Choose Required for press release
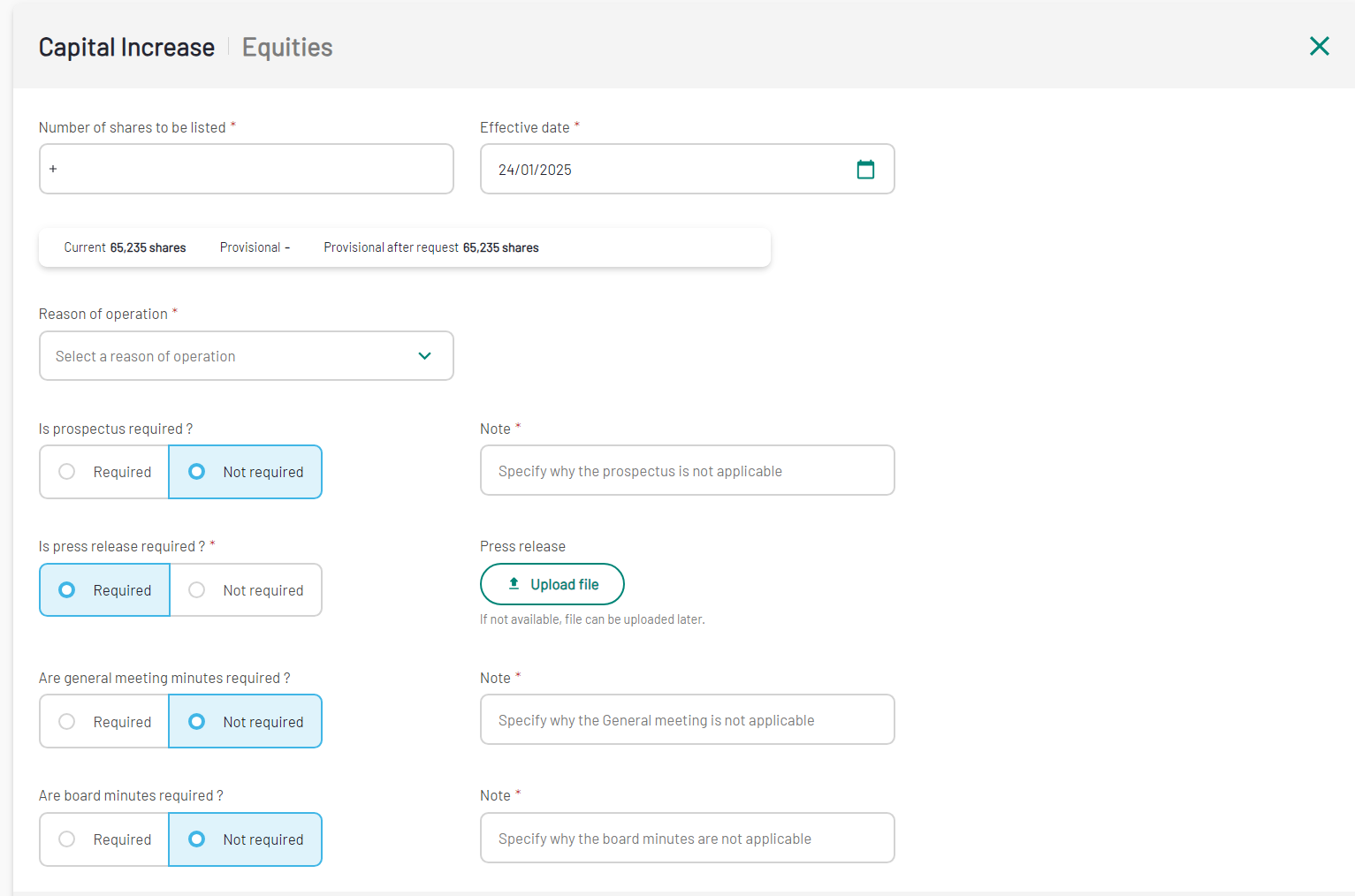 coord(104,590)
